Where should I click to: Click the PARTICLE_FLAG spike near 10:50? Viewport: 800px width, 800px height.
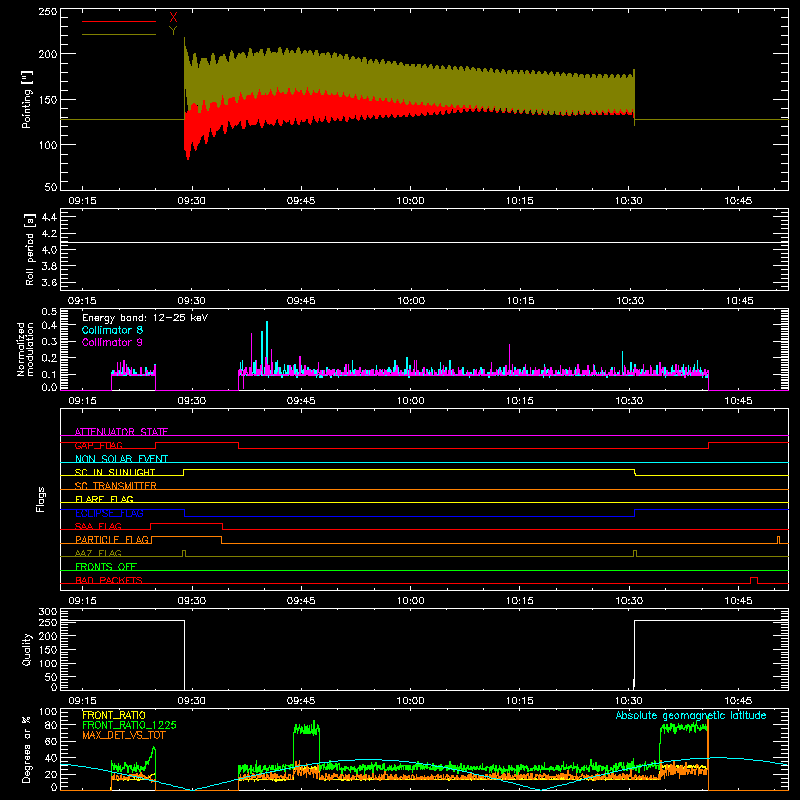778,540
